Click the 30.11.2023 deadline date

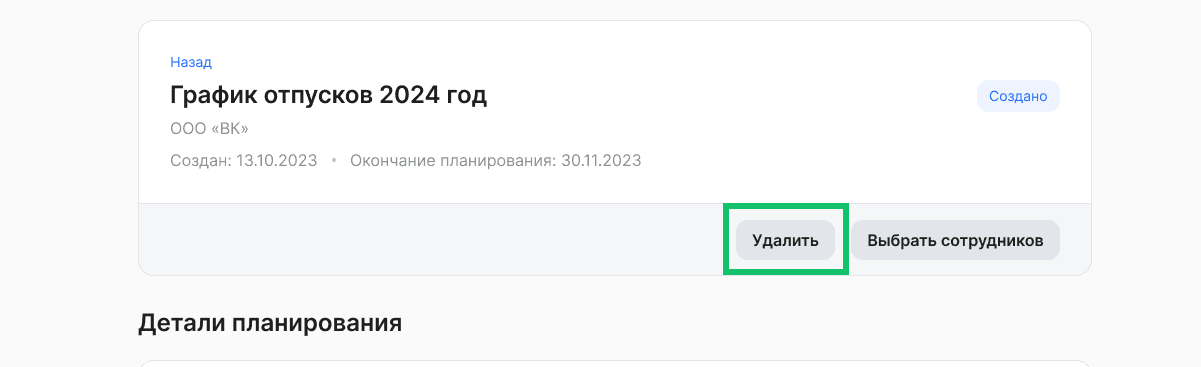pos(601,160)
